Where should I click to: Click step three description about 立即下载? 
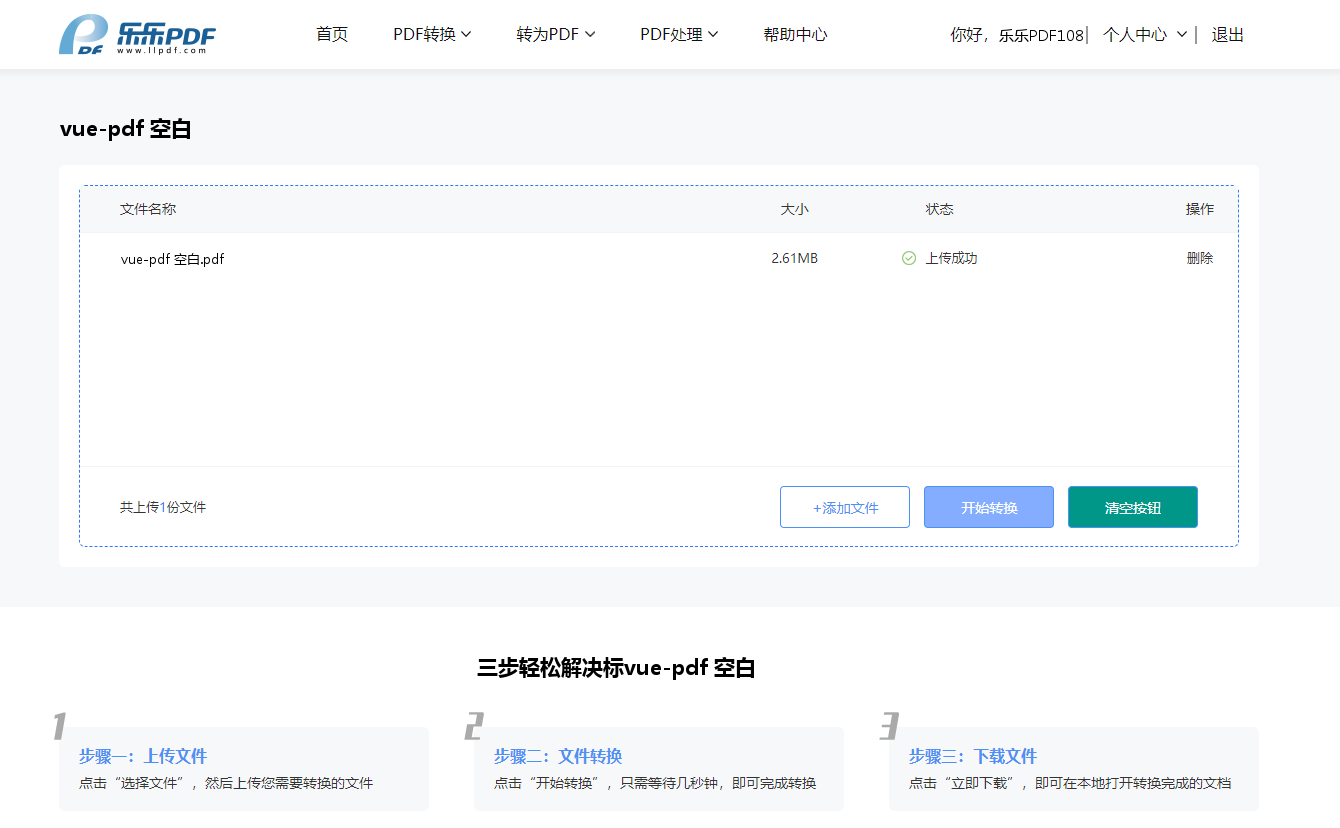pos(1070,783)
